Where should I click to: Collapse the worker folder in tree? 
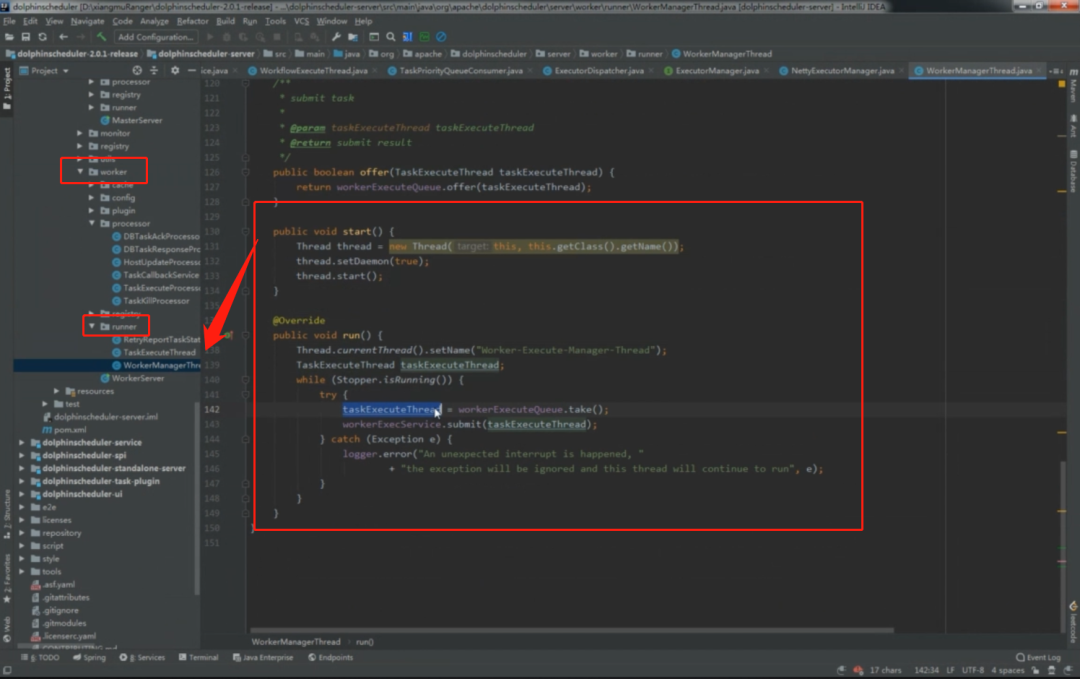pyautogui.click(x=81, y=171)
